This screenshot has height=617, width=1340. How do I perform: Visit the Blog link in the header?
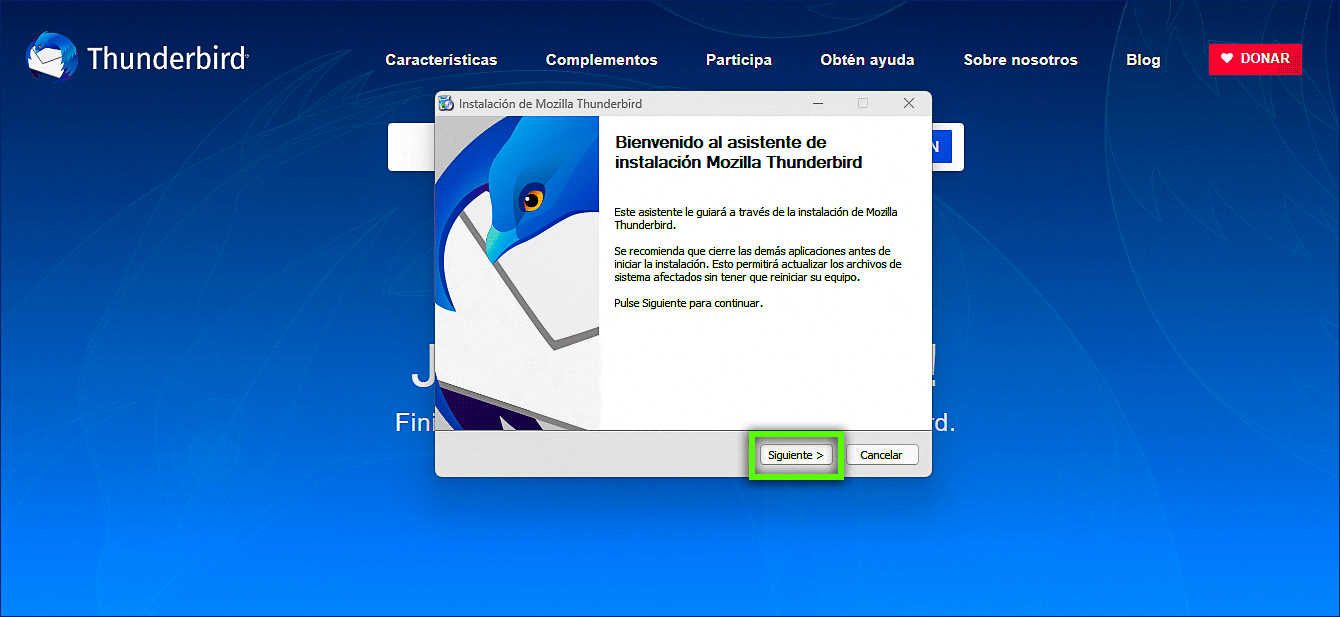click(1143, 60)
